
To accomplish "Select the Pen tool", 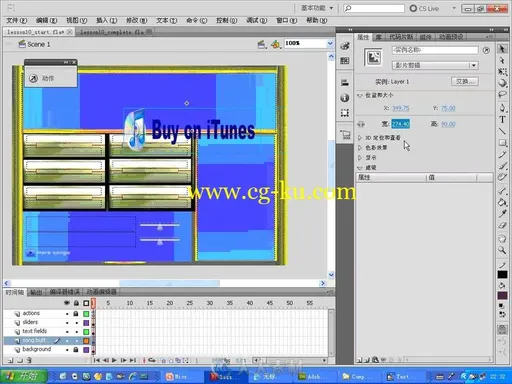I will point(502,108).
